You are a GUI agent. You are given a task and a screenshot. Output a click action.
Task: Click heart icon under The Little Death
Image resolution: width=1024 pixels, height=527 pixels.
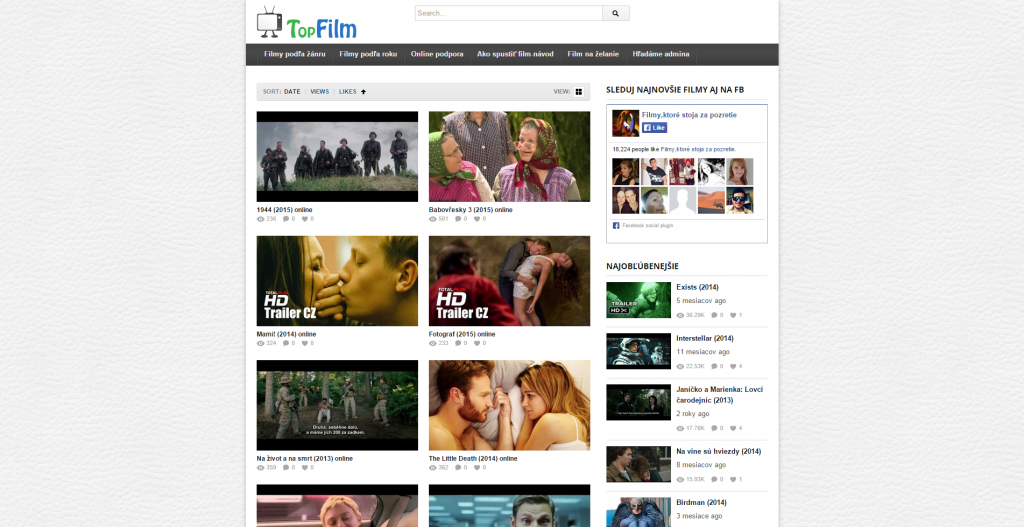pyautogui.click(x=477, y=468)
